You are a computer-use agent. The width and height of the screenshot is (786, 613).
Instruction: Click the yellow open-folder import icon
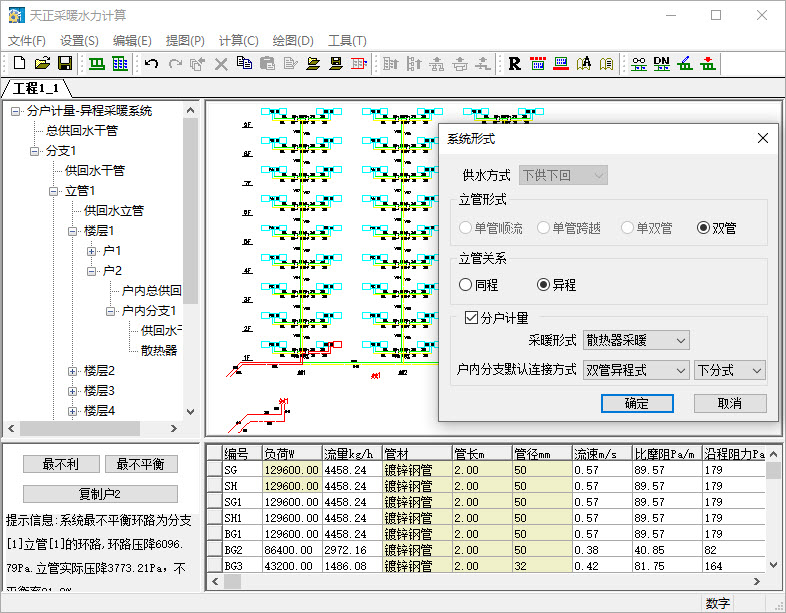(313, 63)
